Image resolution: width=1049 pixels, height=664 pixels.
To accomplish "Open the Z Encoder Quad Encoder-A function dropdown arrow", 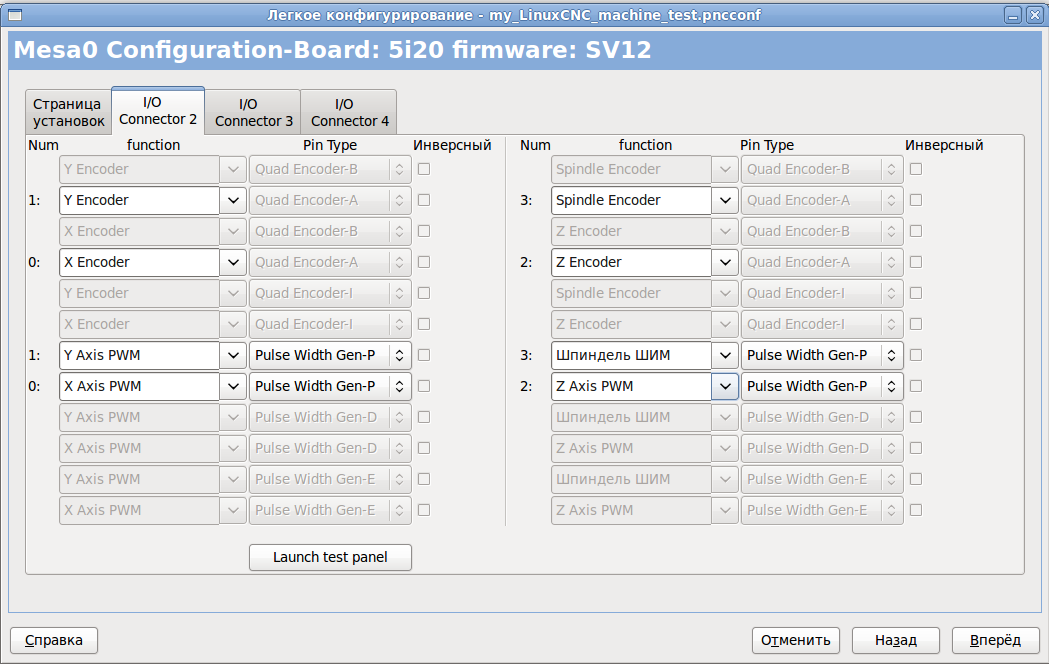I will coord(725,262).
